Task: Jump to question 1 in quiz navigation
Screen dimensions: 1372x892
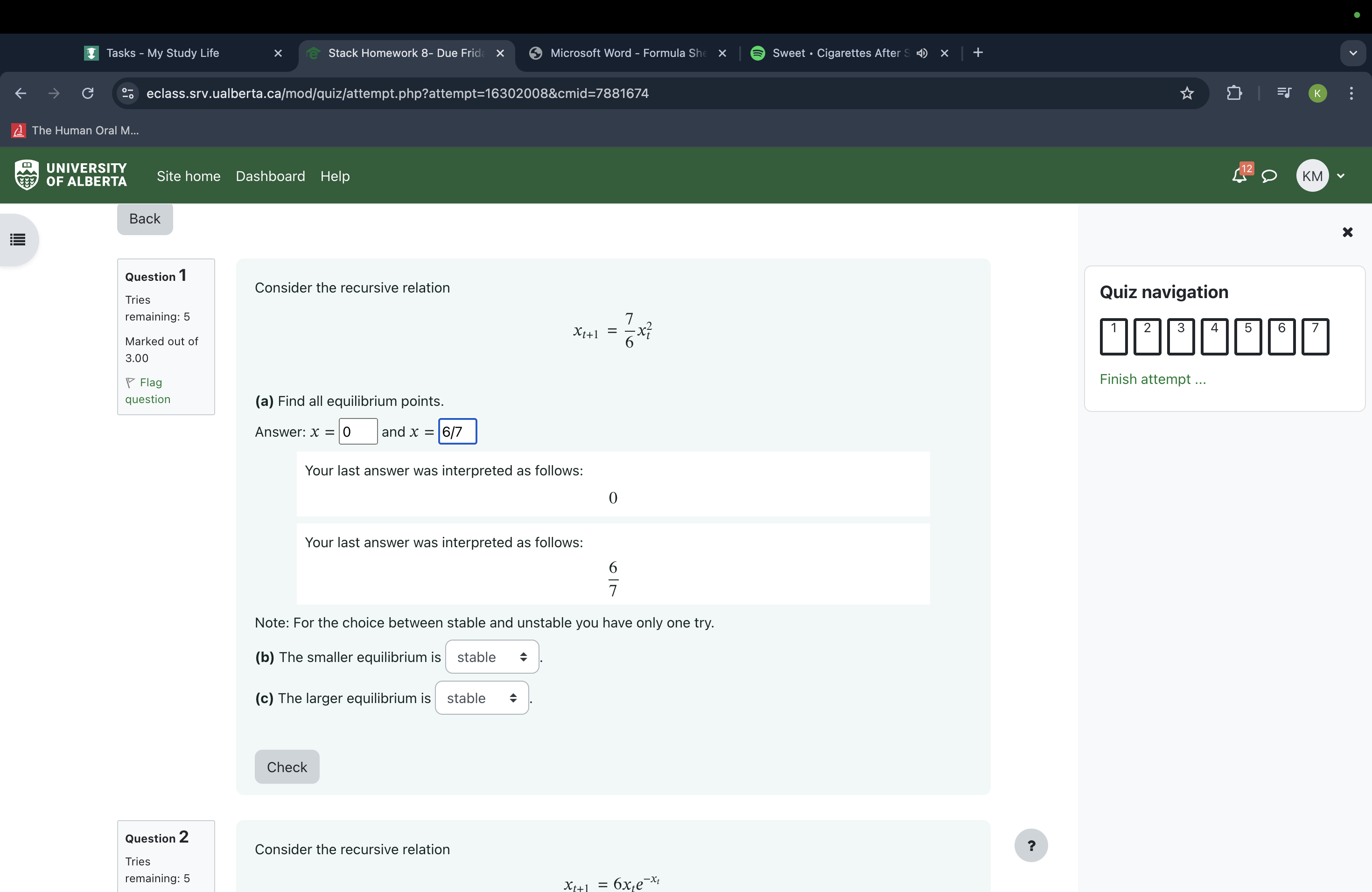Action: coord(1113,336)
